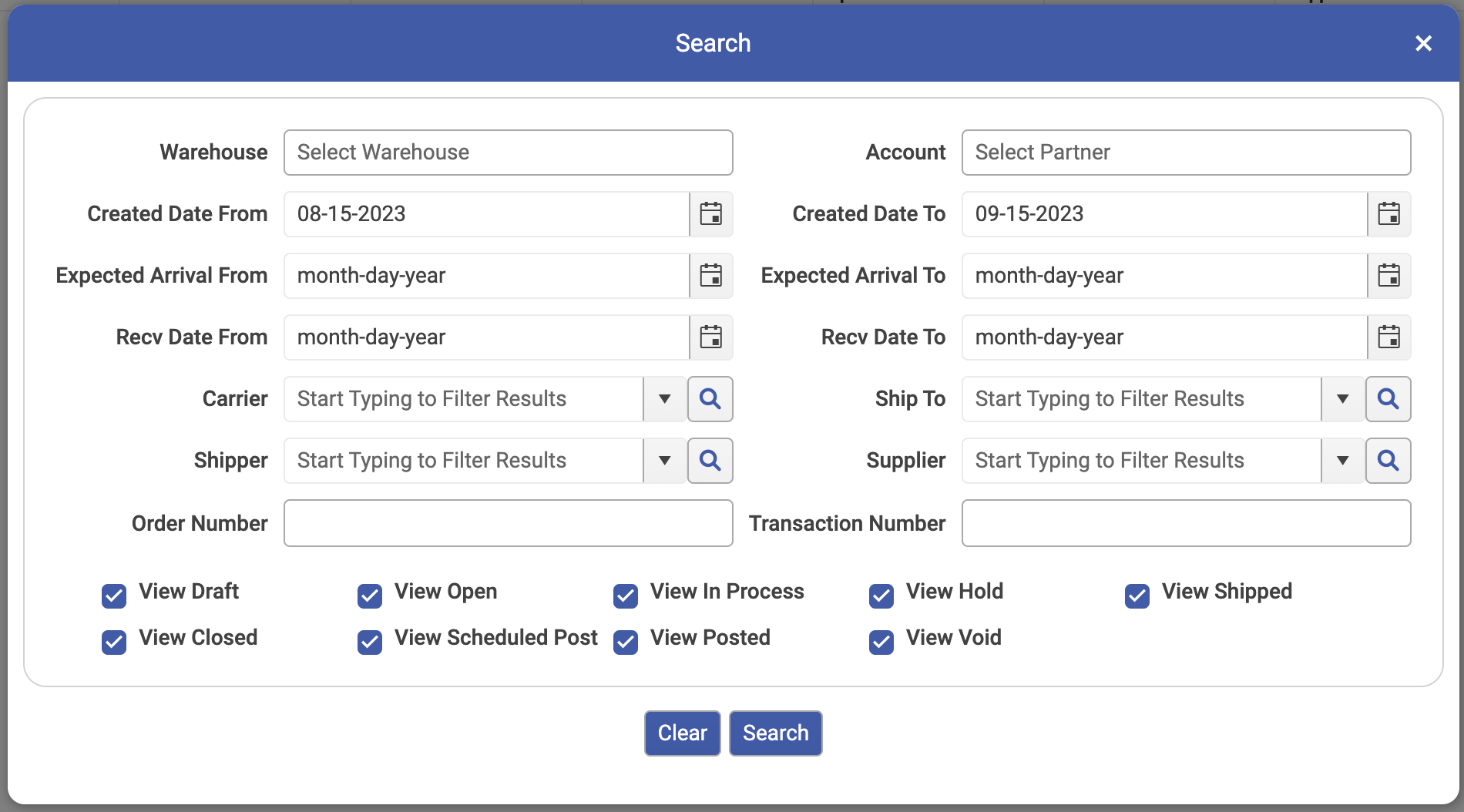Open calendar for Recv Date To
1464x812 pixels.
(x=1388, y=337)
